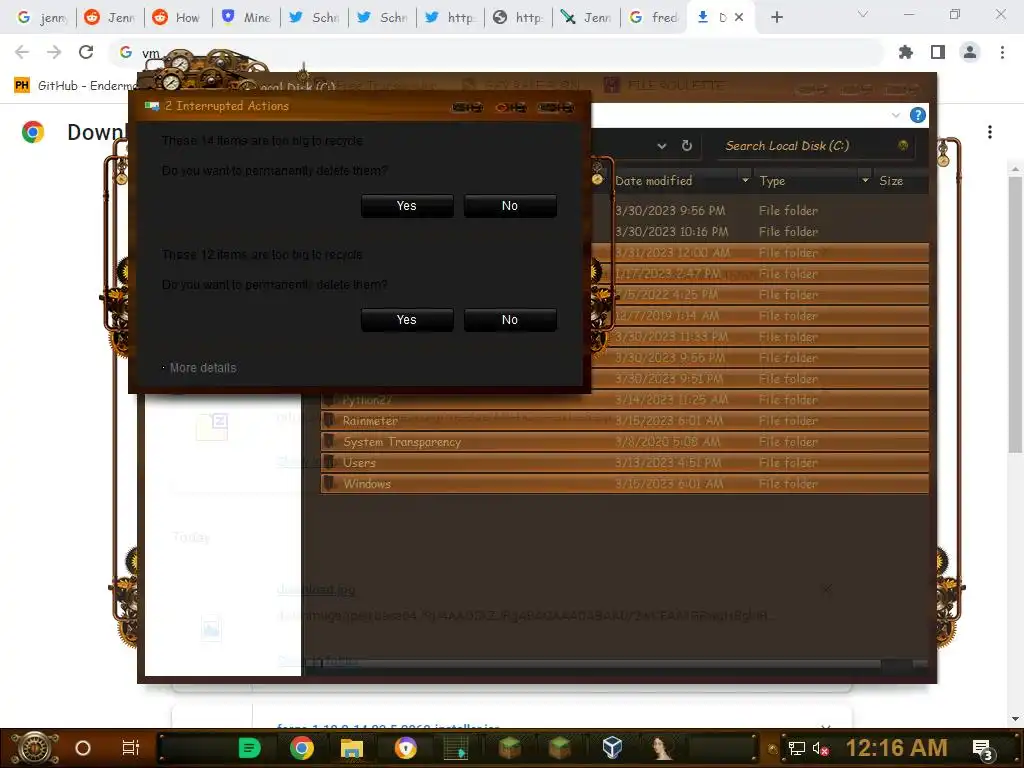Open Chrome three-dot main menu

pos(1002,52)
